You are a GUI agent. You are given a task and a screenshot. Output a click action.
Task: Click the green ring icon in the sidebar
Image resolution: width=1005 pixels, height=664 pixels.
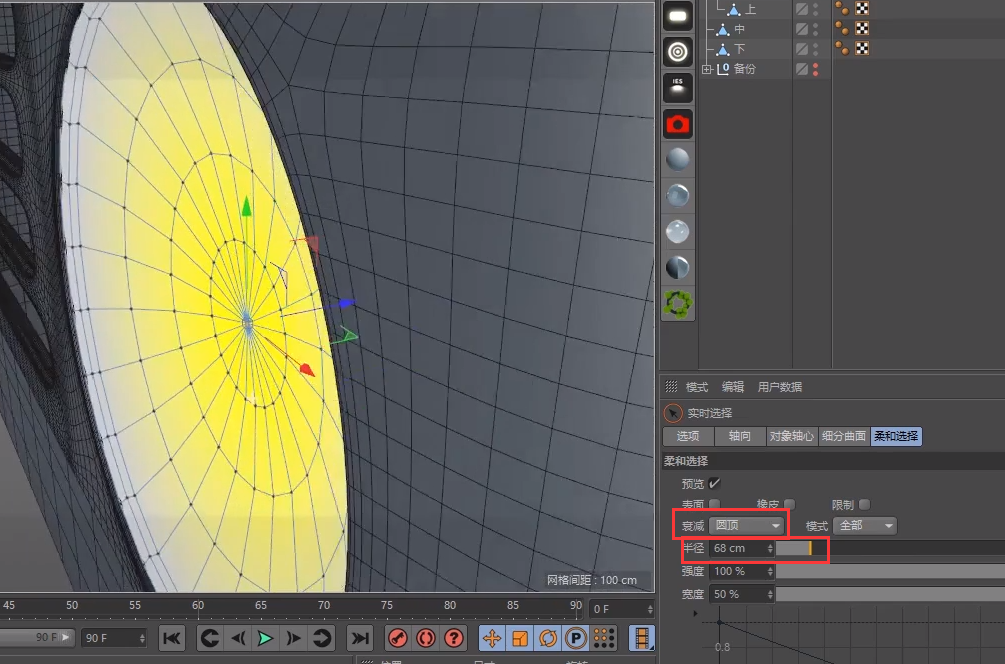click(x=678, y=302)
